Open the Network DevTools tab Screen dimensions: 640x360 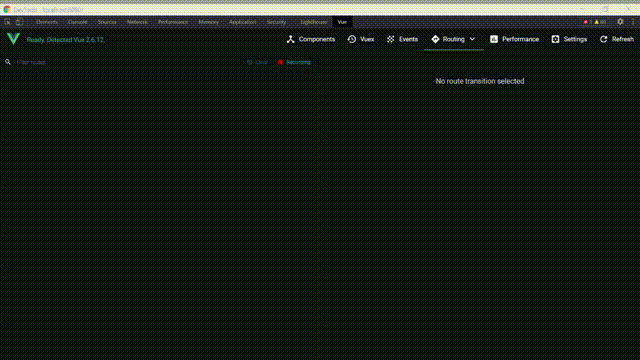coord(137,22)
